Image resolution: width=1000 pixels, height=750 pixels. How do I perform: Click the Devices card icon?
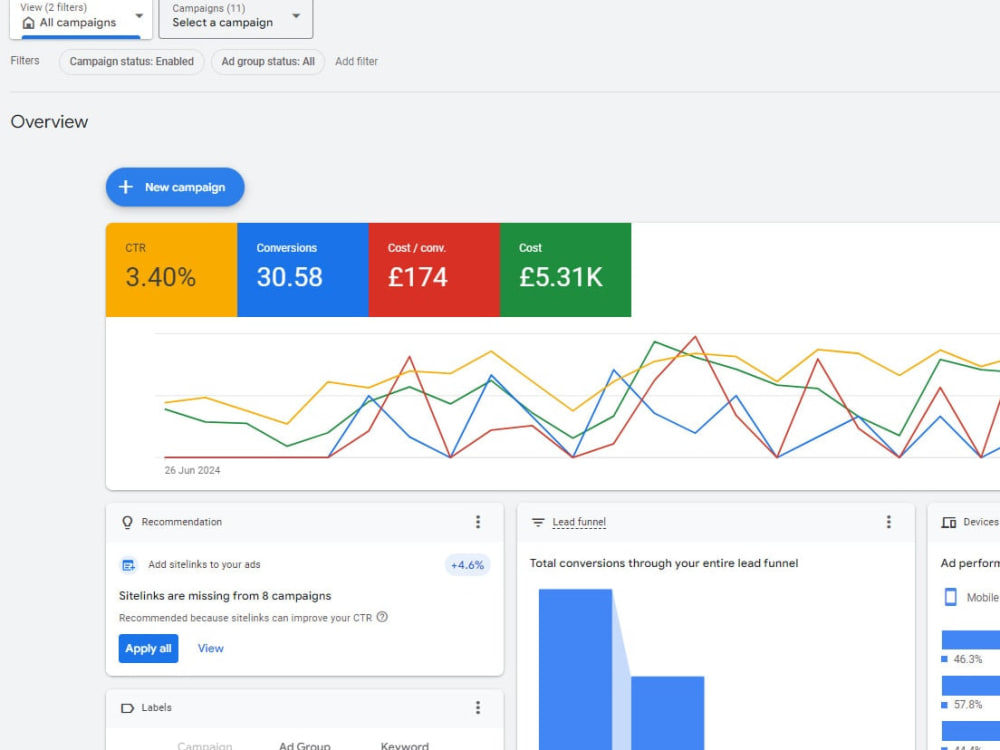pyautogui.click(x=948, y=522)
